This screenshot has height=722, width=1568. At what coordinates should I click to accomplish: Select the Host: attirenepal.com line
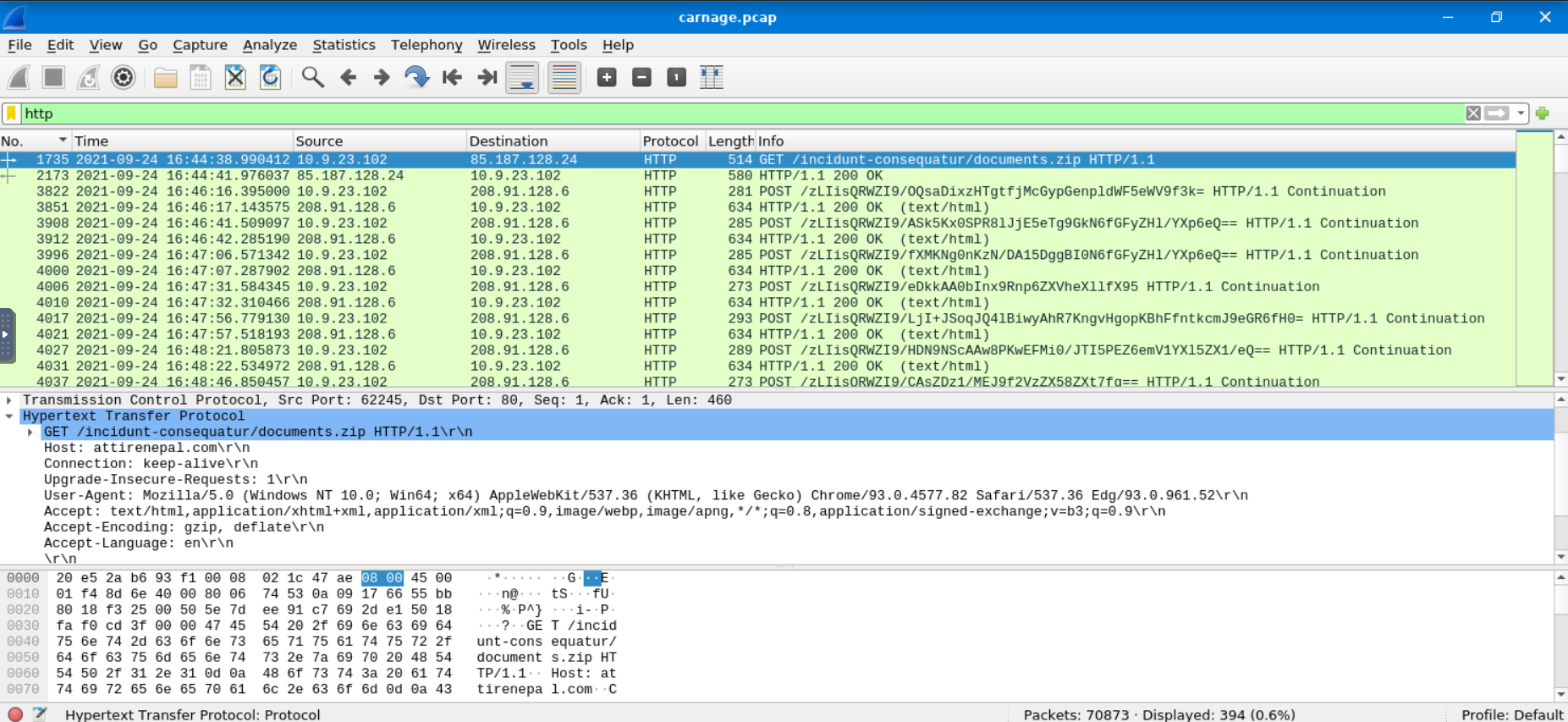(x=146, y=449)
